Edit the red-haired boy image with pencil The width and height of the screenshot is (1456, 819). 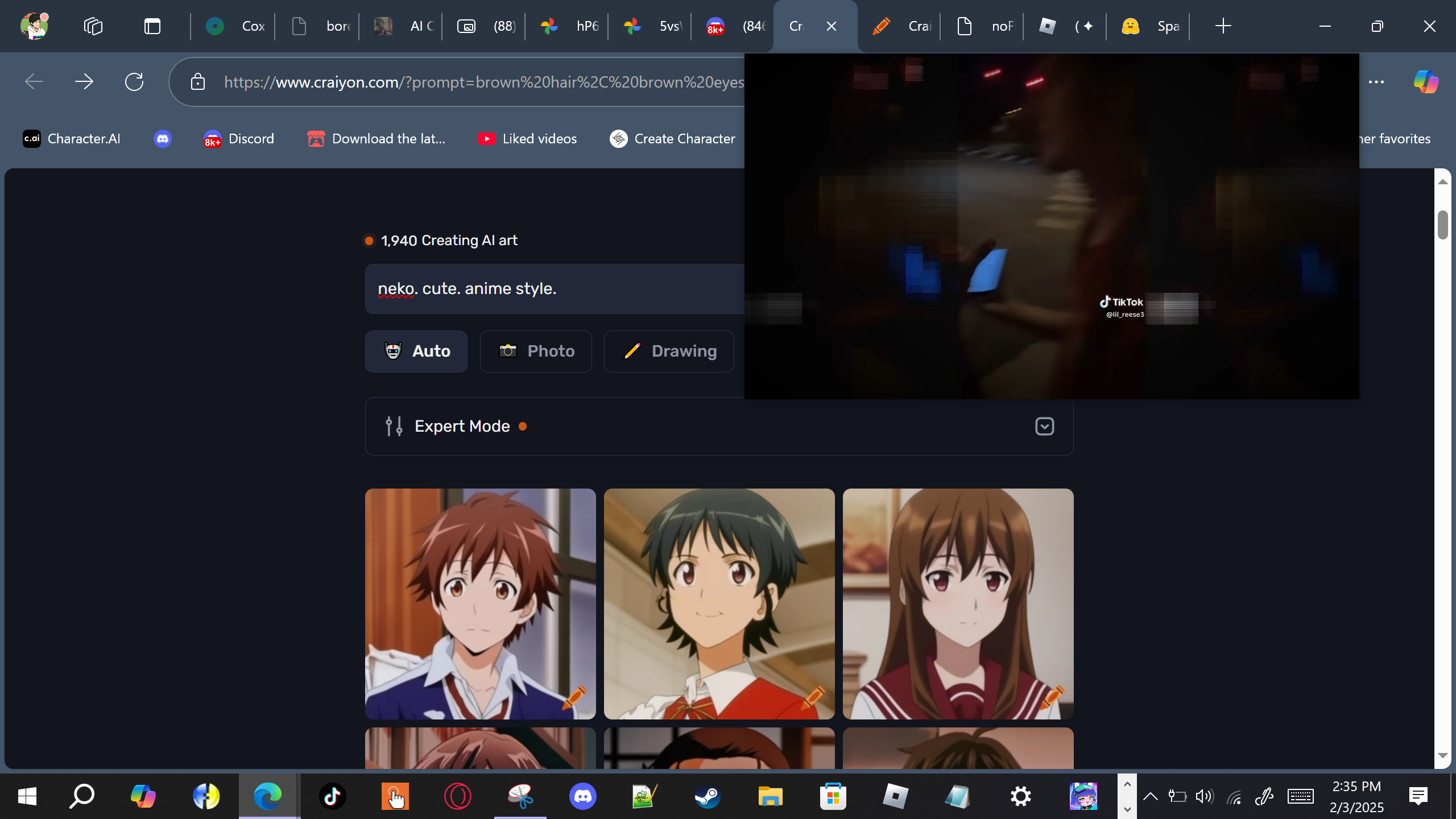click(574, 697)
